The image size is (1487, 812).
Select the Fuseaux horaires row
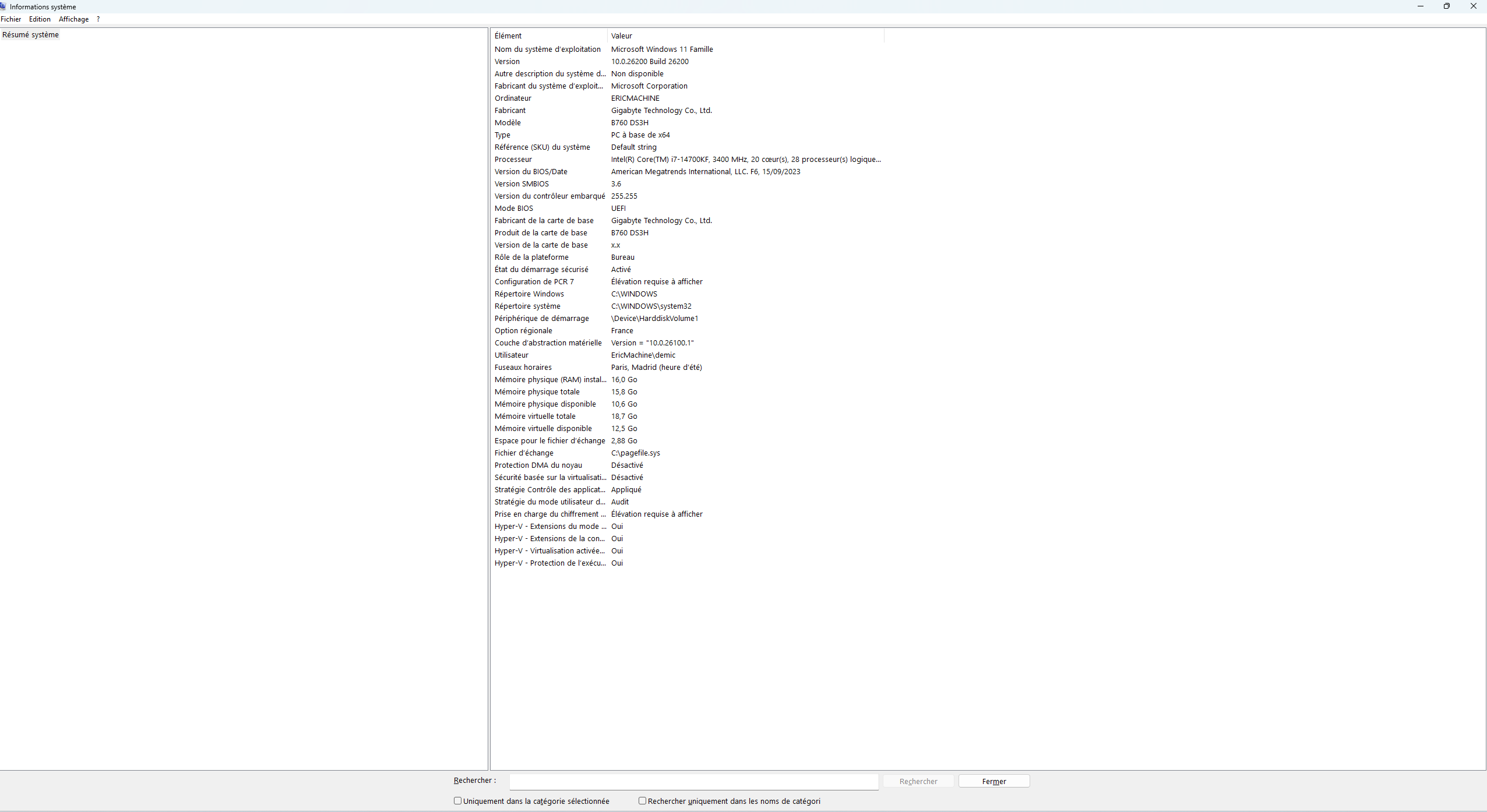point(688,368)
